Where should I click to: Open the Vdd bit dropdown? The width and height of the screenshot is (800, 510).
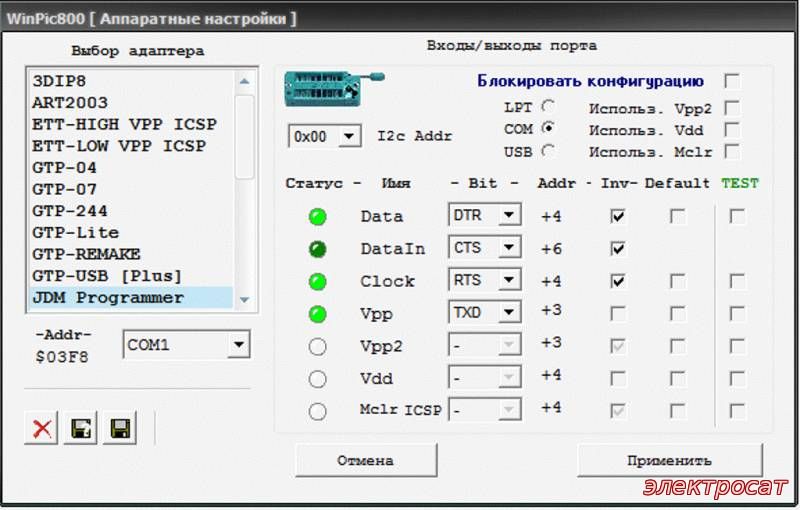click(485, 378)
